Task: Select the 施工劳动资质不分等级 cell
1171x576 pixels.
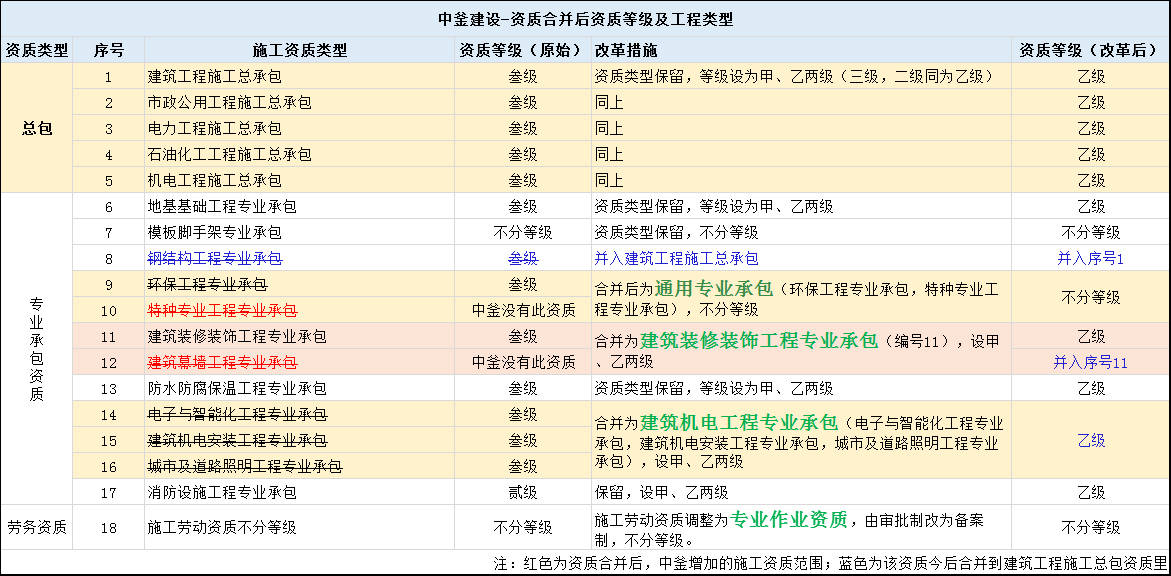Action: [x=222, y=527]
